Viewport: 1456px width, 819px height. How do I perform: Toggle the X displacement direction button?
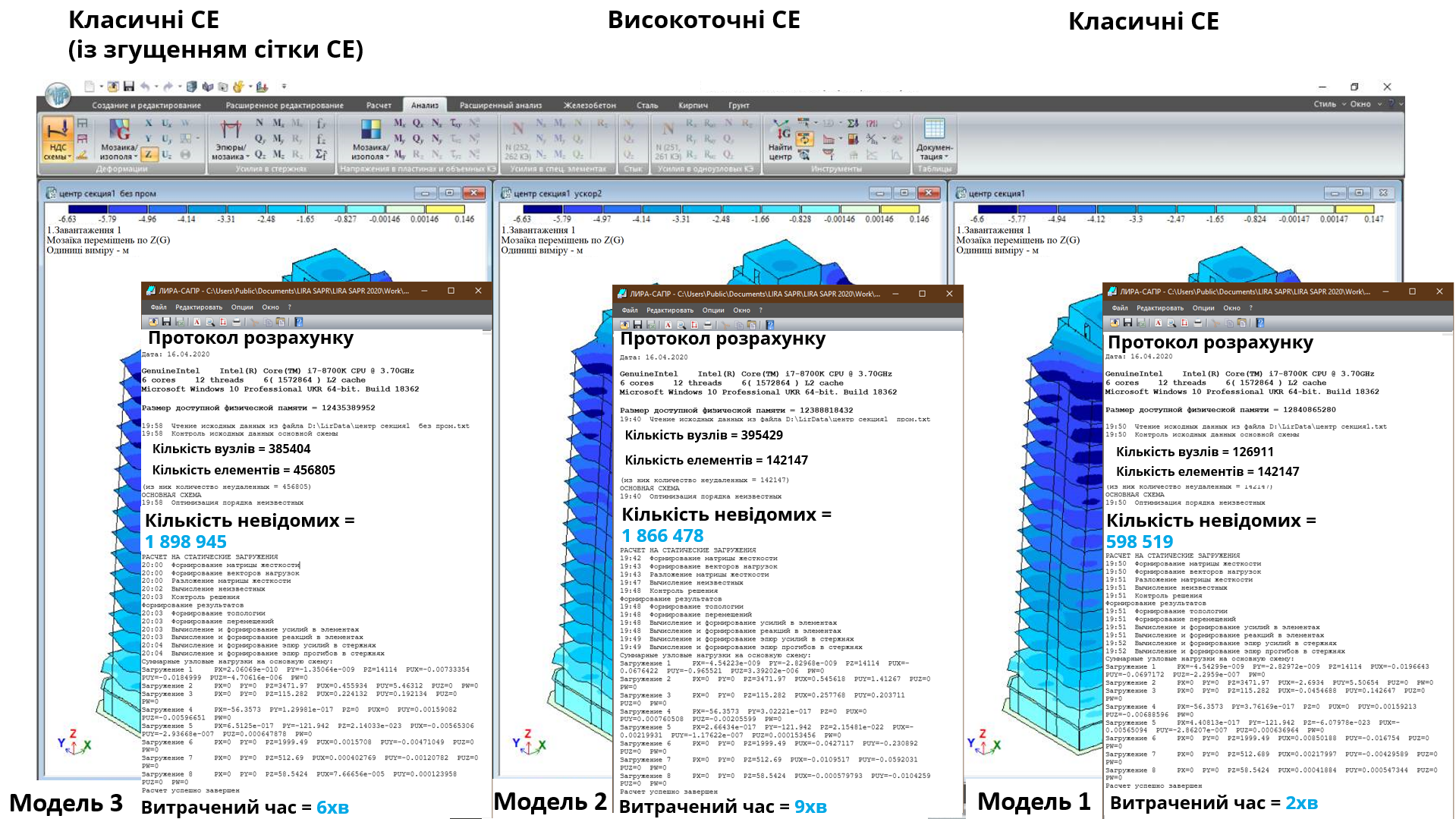coord(149,123)
